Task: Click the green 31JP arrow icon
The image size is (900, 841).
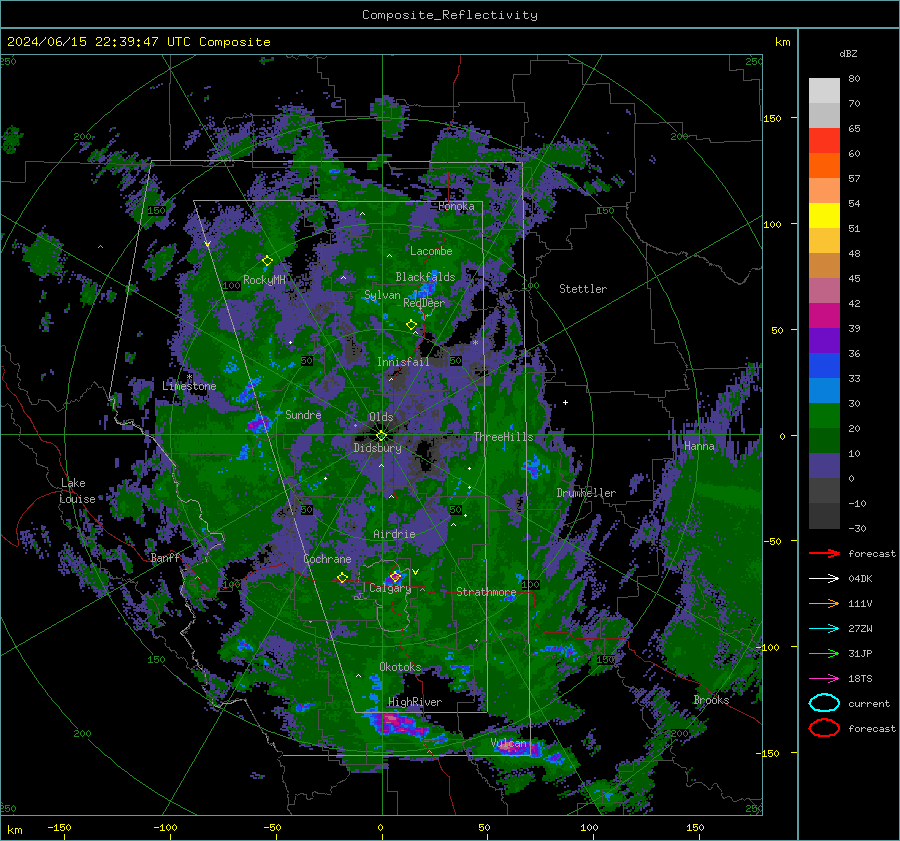Action: [824, 653]
